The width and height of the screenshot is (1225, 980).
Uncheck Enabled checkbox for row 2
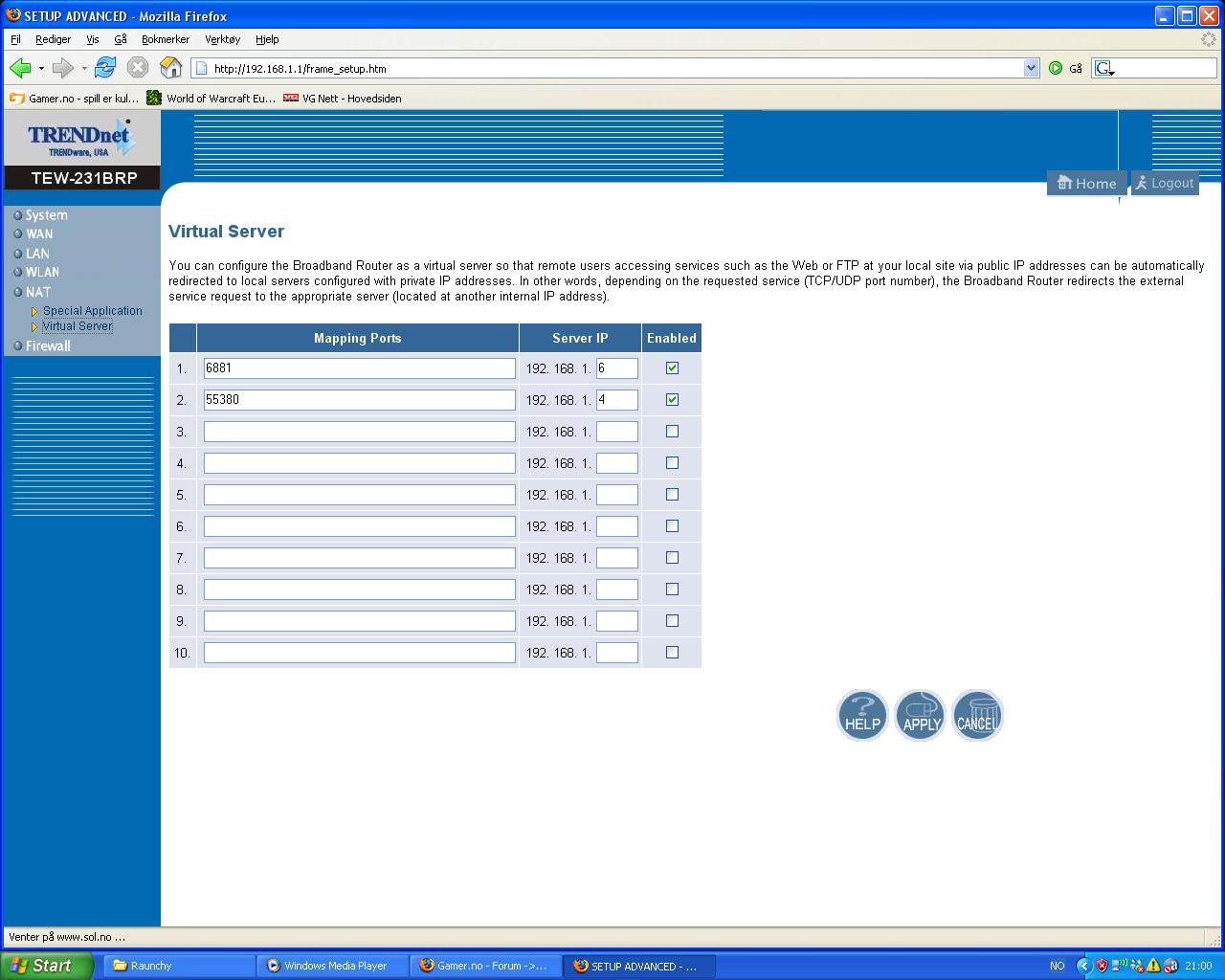672,399
